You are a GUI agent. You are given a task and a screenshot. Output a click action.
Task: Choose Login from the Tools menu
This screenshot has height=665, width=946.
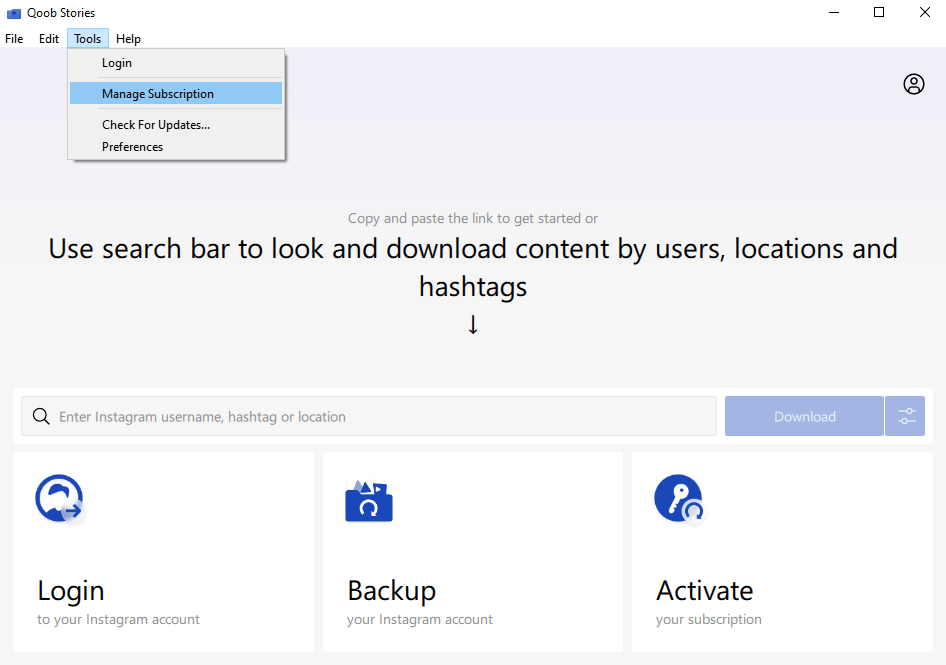176,63
